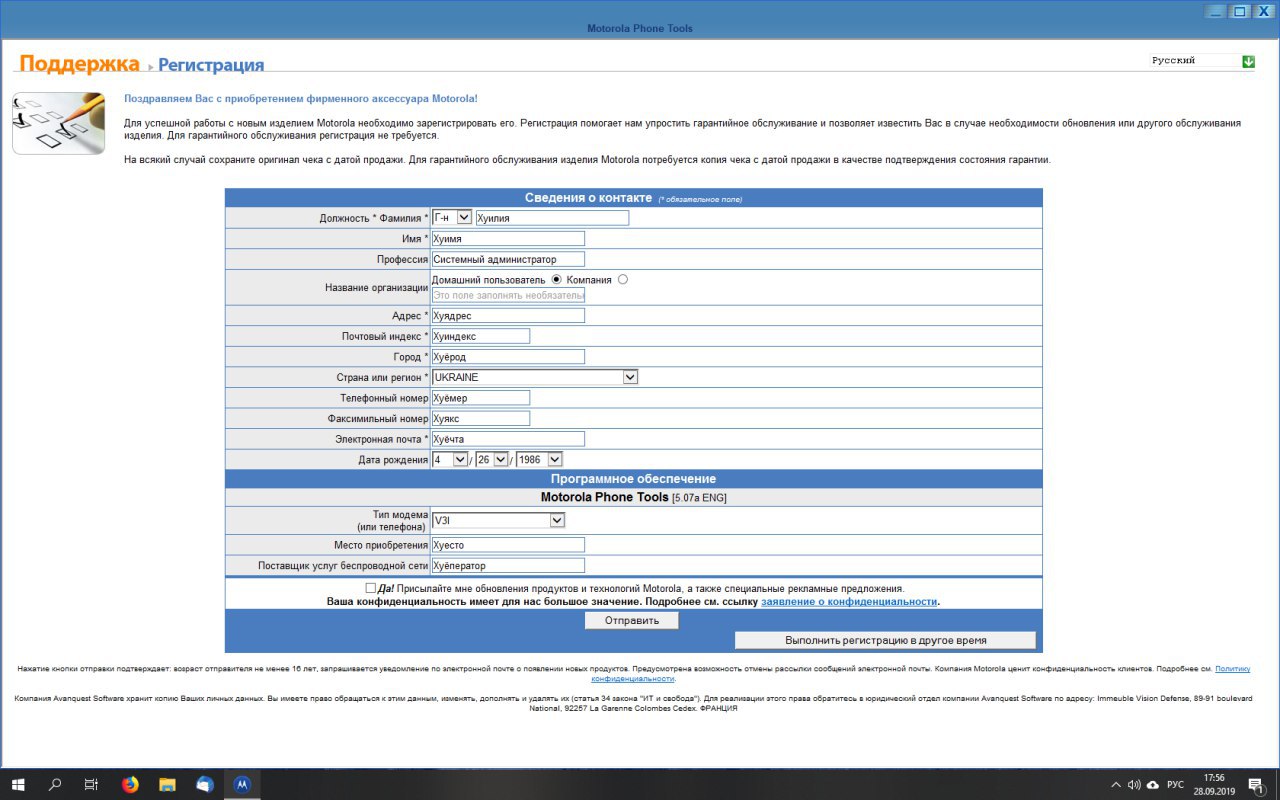Open the notification center icon
This screenshot has height=800, width=1280.
point(1256,785)
